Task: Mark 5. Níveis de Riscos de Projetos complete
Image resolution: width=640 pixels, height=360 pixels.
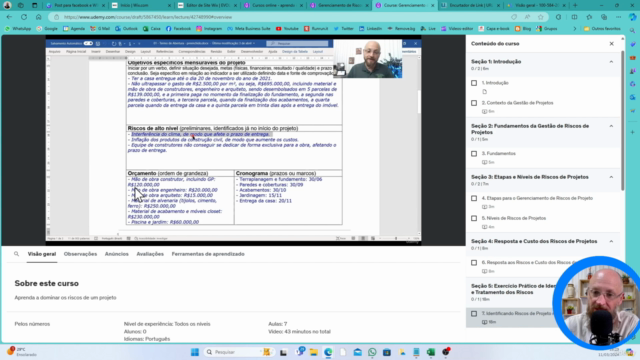Action: tap(474, 218)
